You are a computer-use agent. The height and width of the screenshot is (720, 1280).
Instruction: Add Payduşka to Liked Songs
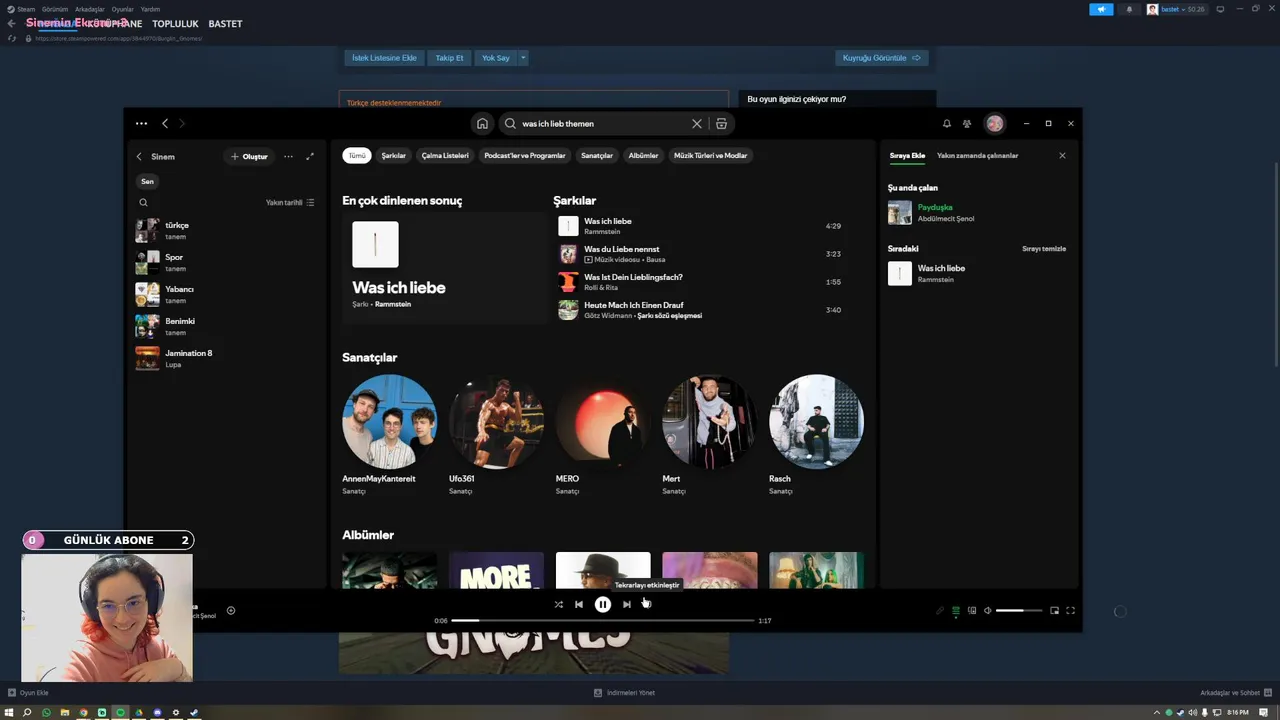[x=231, y=611]
